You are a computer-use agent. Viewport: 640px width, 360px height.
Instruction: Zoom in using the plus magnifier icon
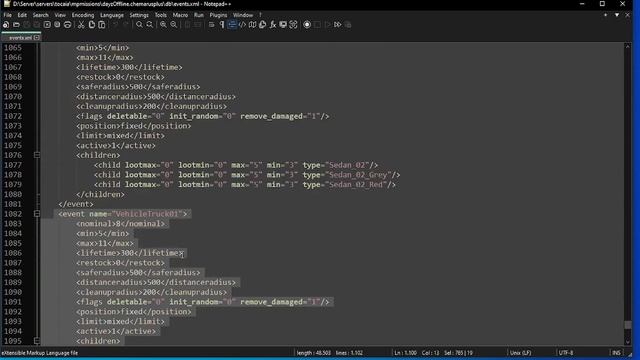click(x=163, y=25)
